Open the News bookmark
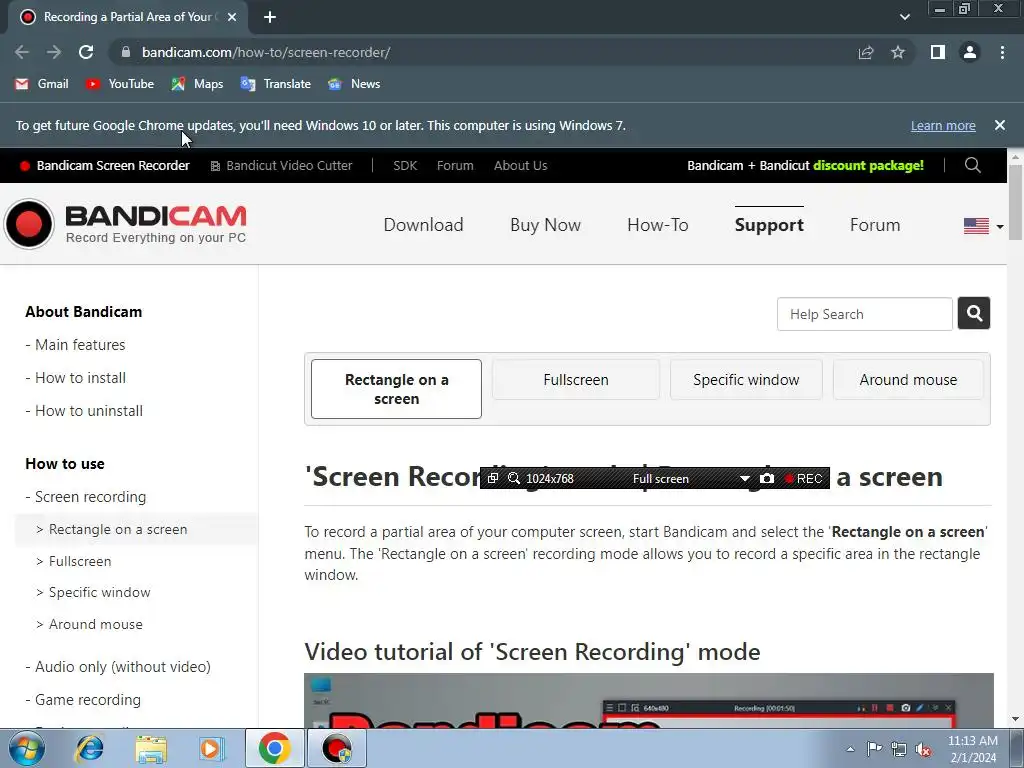The image size is (1024, 768). click(x=354, y=84)
